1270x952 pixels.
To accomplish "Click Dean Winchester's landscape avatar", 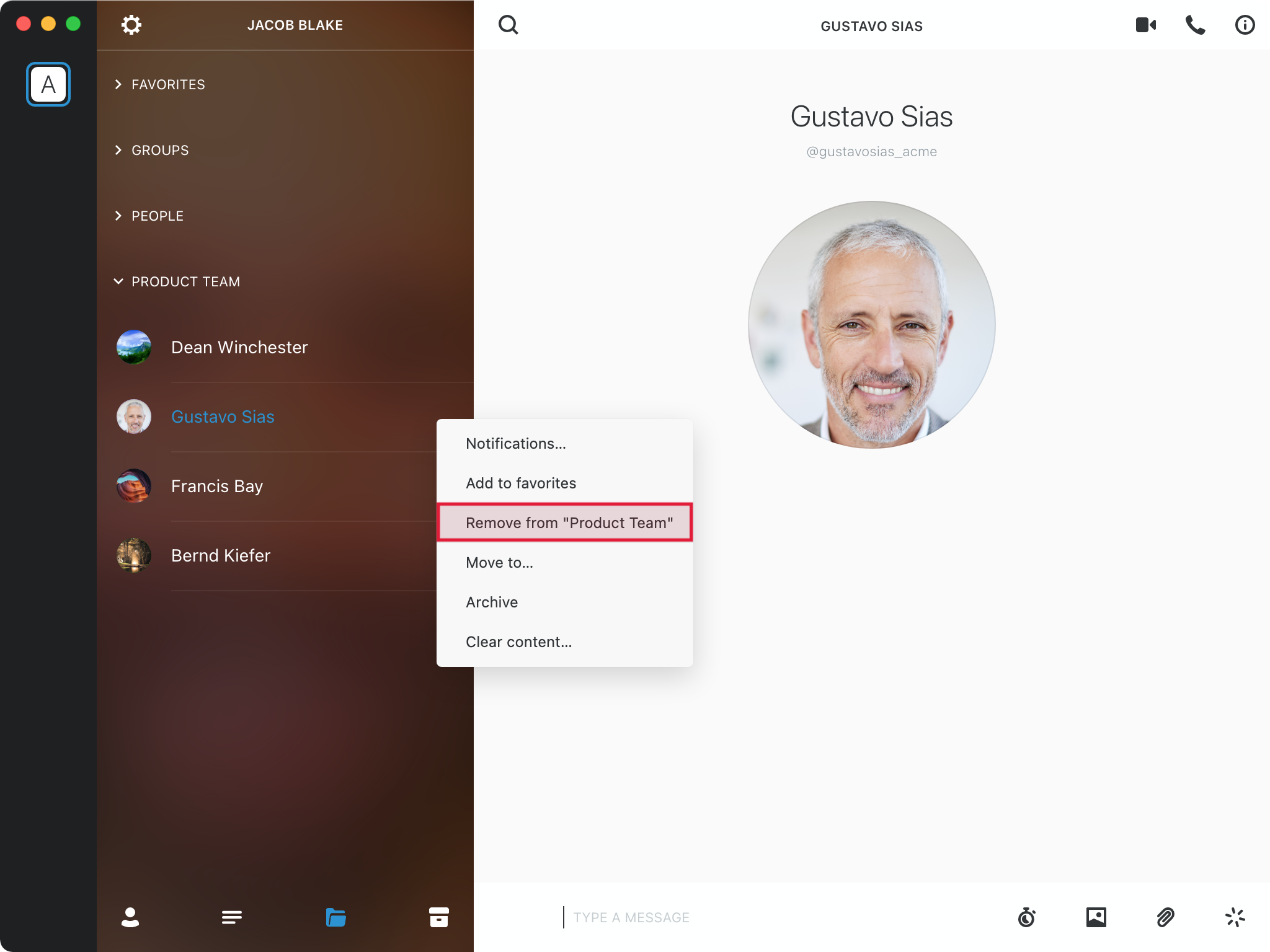I will [134, 347].
